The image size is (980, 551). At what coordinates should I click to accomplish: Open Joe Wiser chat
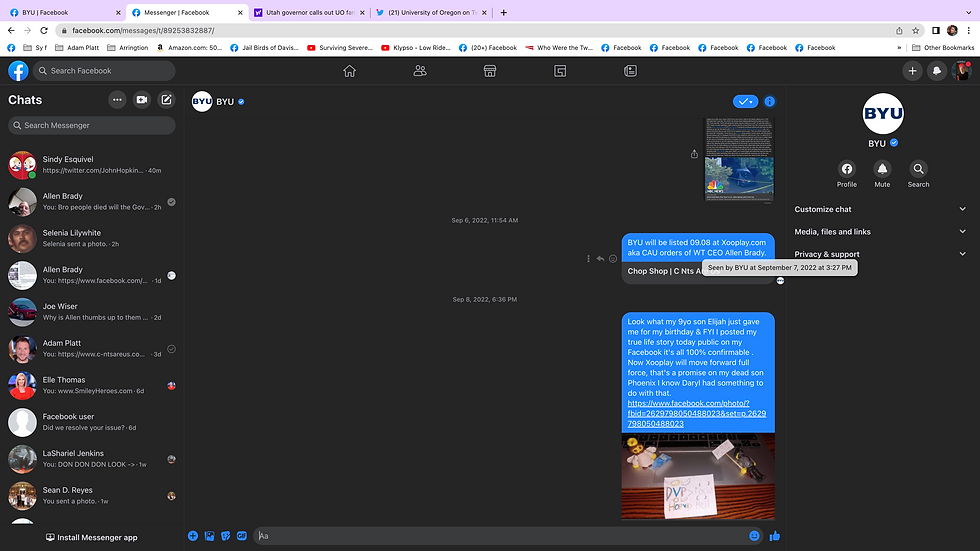point(92,312)
